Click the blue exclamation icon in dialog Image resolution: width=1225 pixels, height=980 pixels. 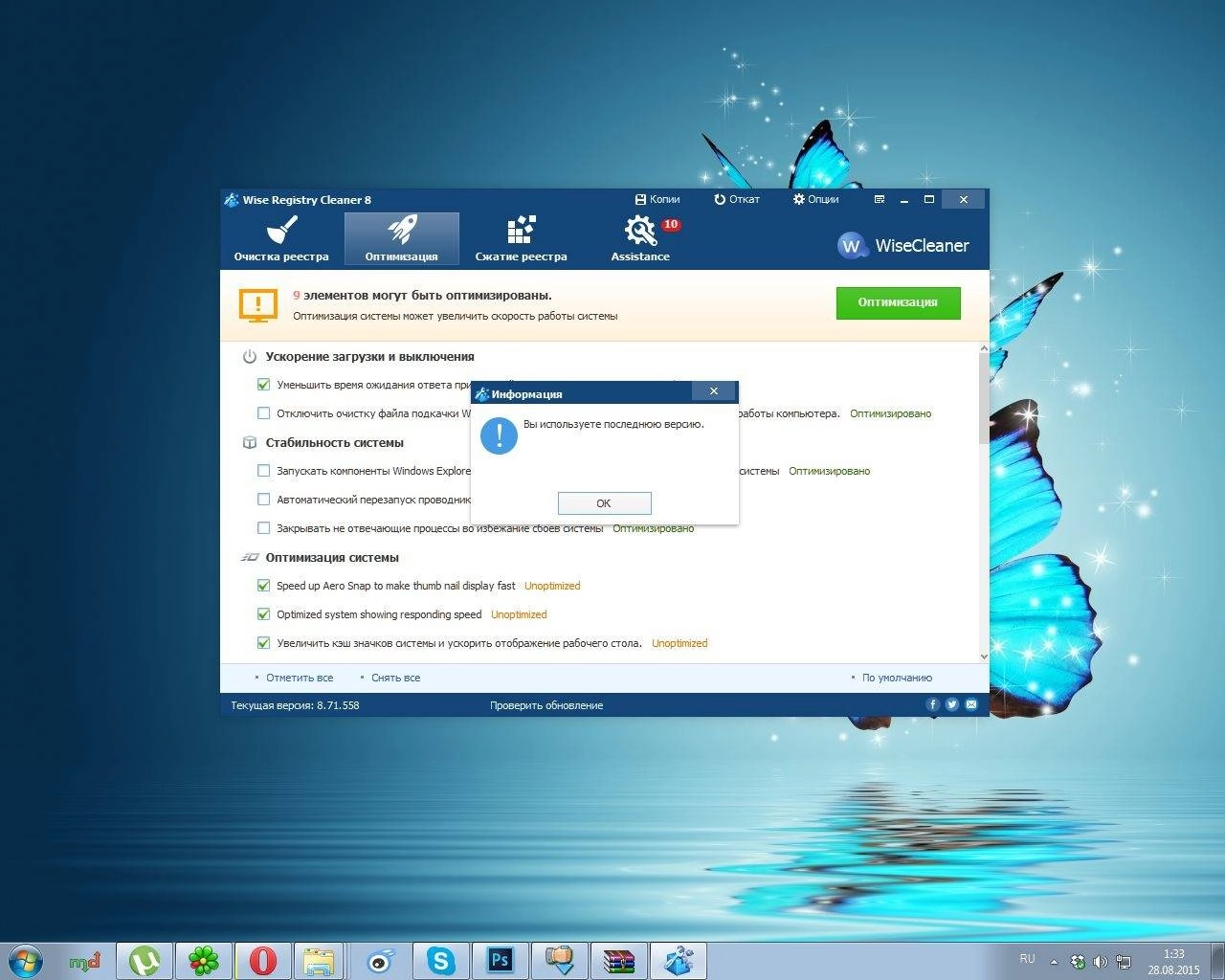click(x=499, y=435)
